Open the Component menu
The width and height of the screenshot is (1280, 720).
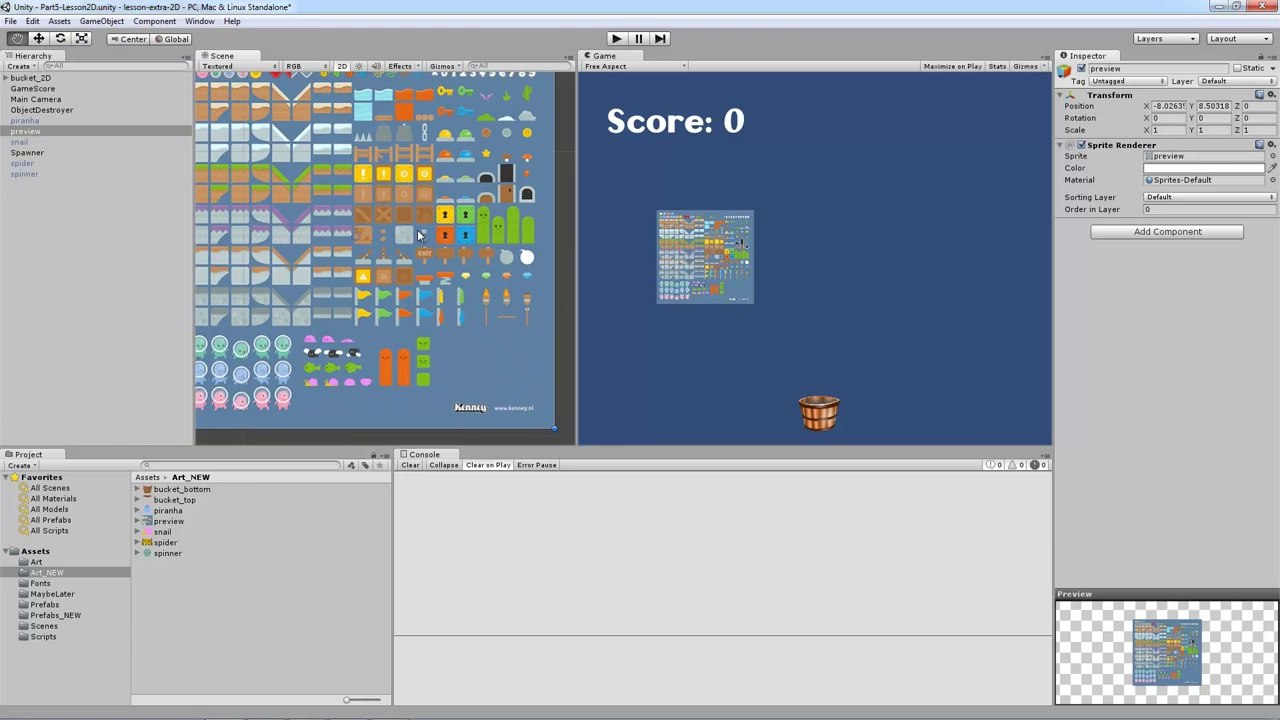(154, 21)
